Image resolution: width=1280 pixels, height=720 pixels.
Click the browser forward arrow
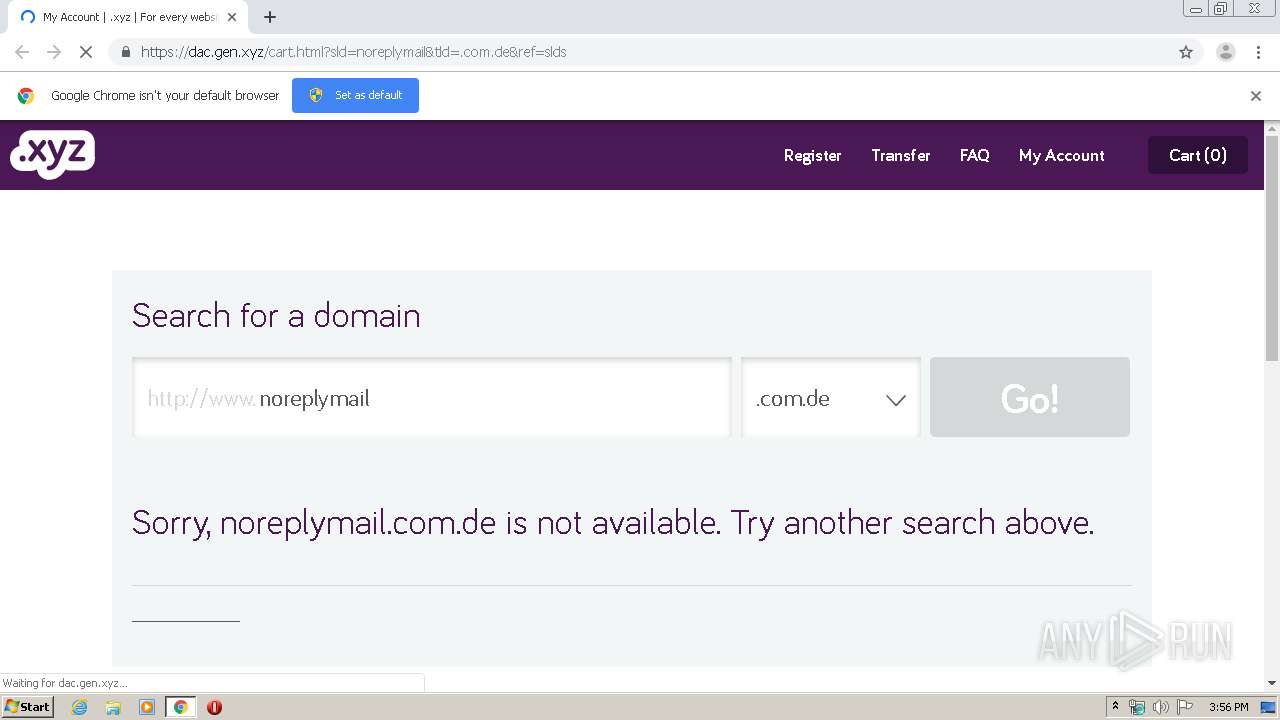coord(54,52)
